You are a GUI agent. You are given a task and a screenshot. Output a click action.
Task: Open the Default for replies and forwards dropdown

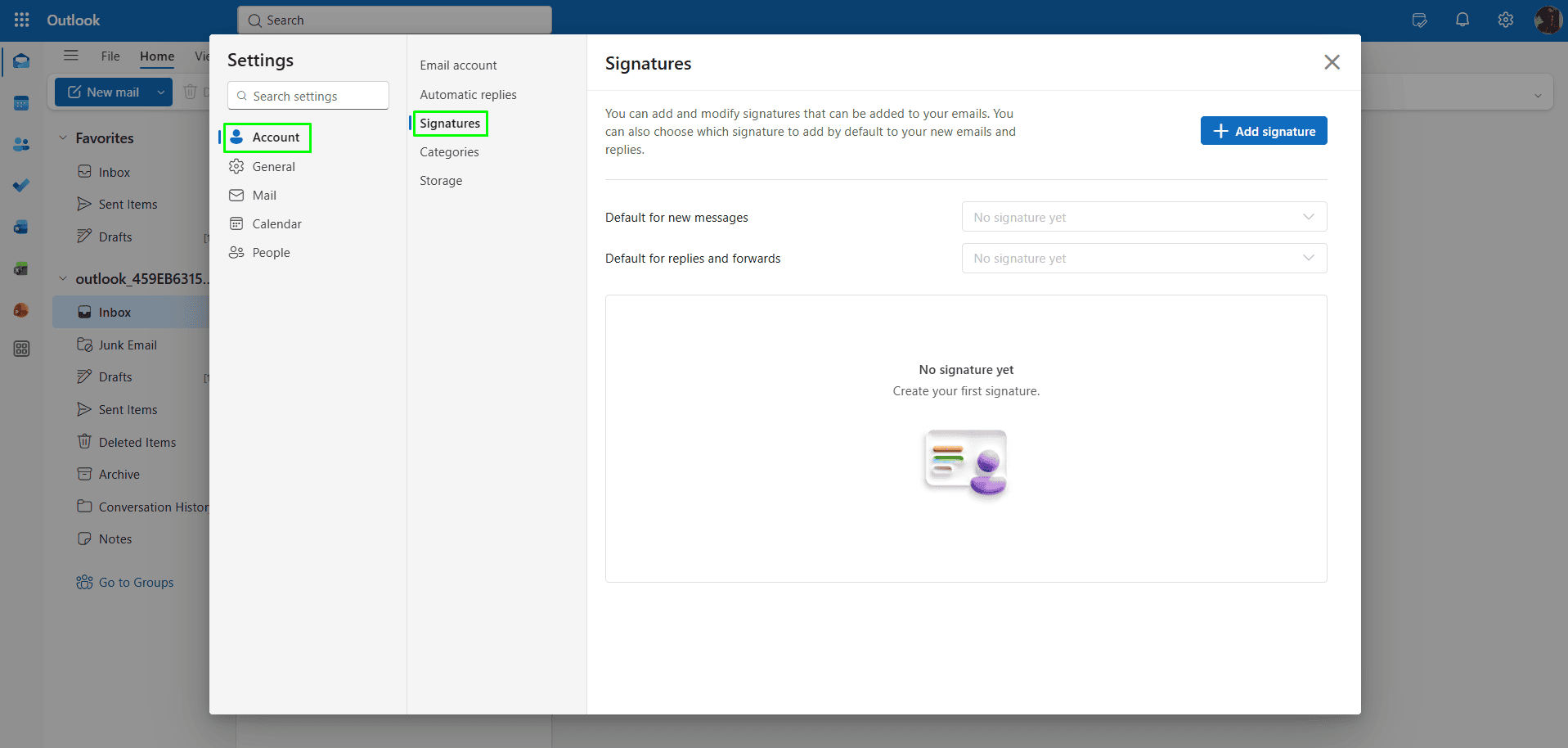coord(1144,258)
